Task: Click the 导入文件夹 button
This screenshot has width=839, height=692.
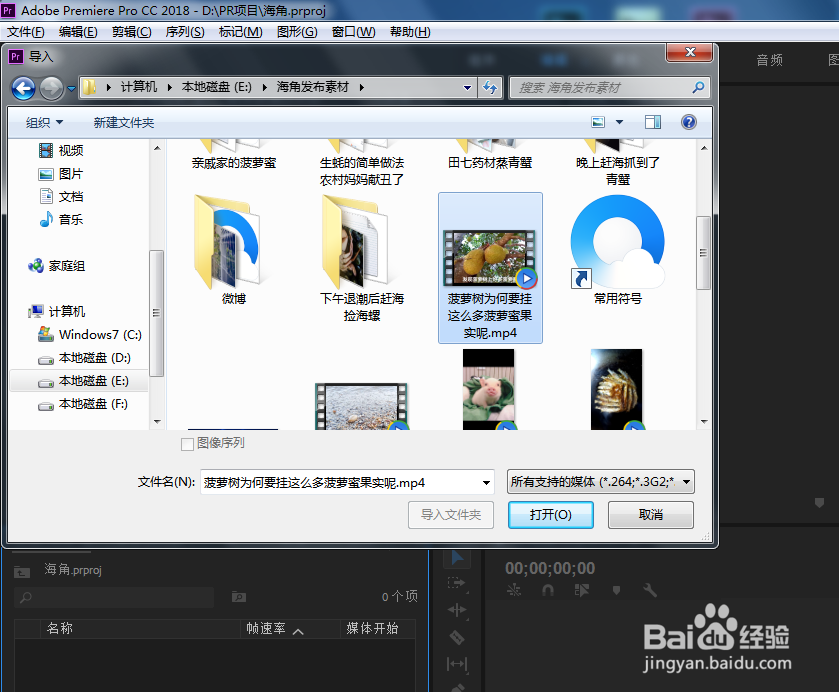Action: pos(451,515)
